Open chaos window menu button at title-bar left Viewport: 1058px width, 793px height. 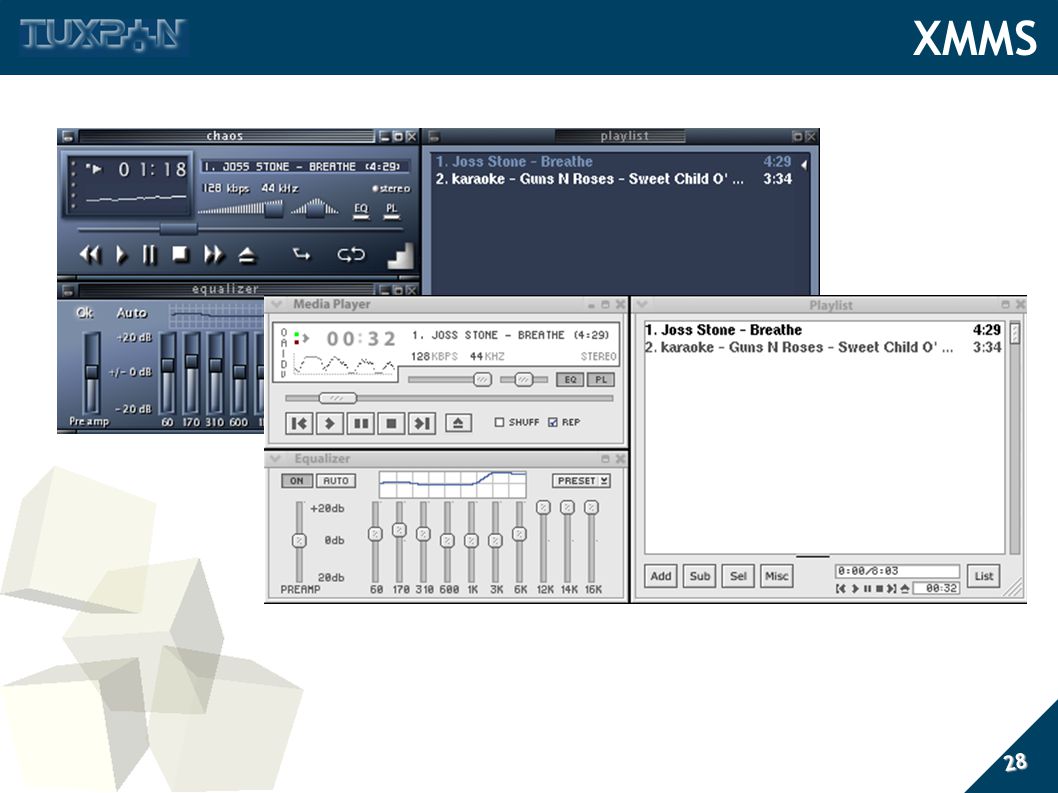point(67,136)
